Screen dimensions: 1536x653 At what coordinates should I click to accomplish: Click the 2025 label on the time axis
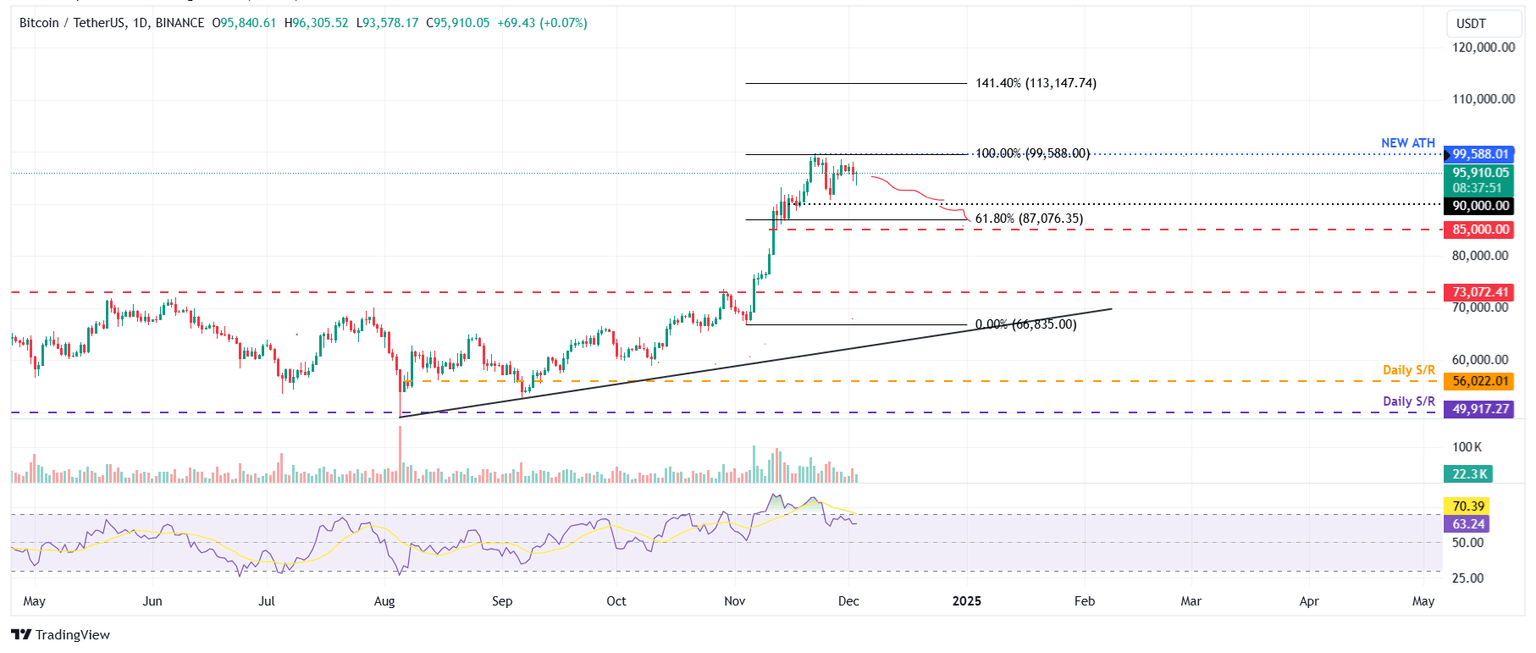click(966, 601)
